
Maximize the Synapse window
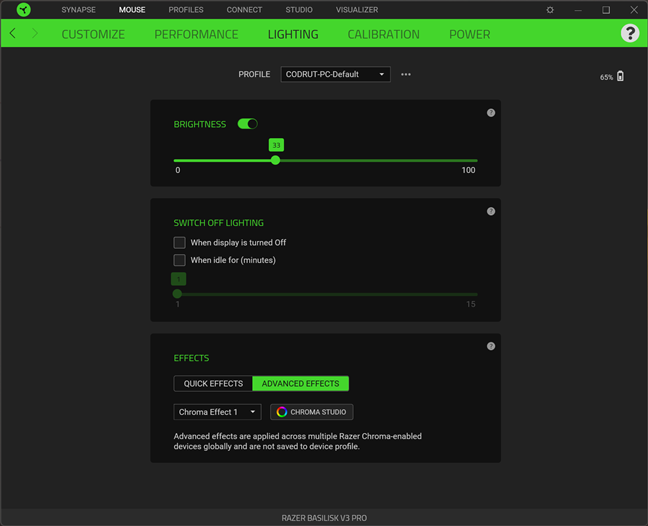606,10
